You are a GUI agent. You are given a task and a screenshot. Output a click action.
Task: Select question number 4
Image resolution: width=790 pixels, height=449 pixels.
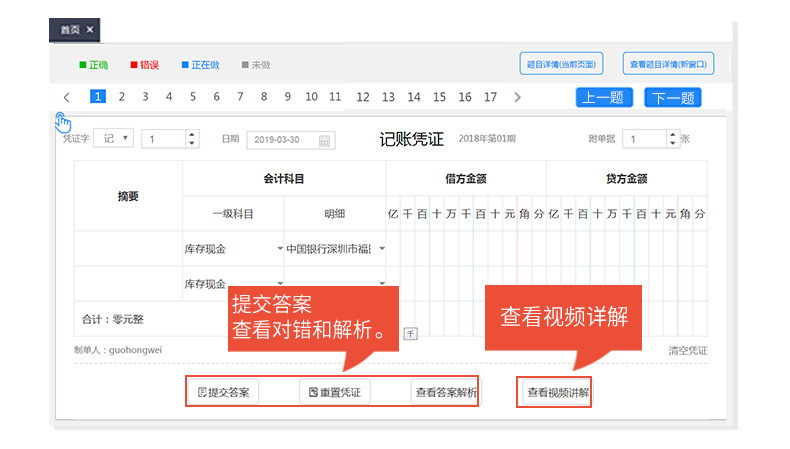click(169, 96)
